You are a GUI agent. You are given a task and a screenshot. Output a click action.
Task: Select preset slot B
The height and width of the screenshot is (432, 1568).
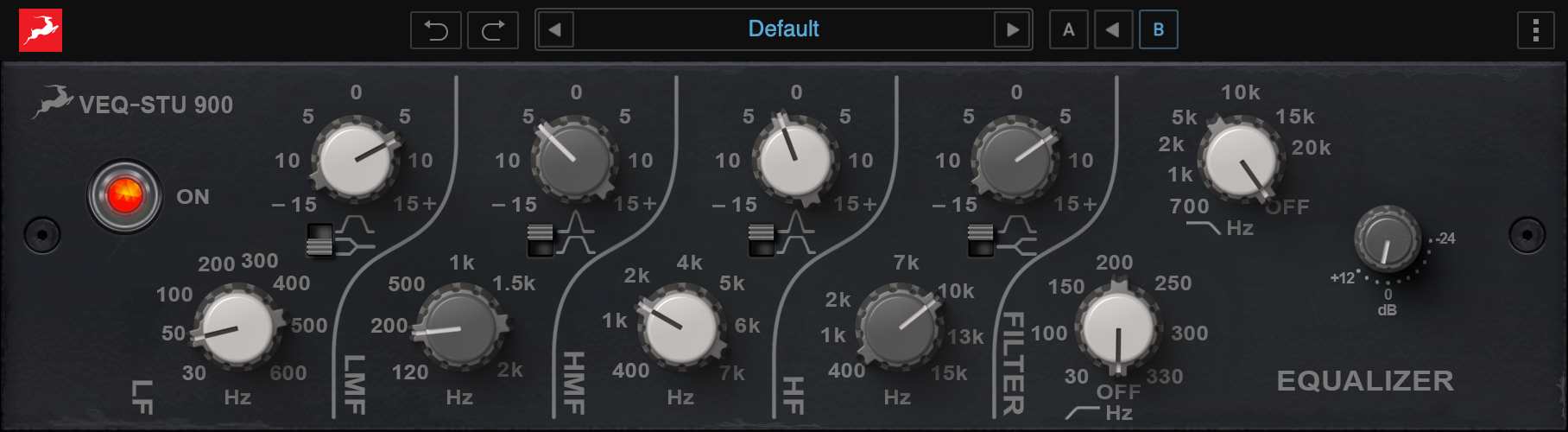(x=1158, y=30)
